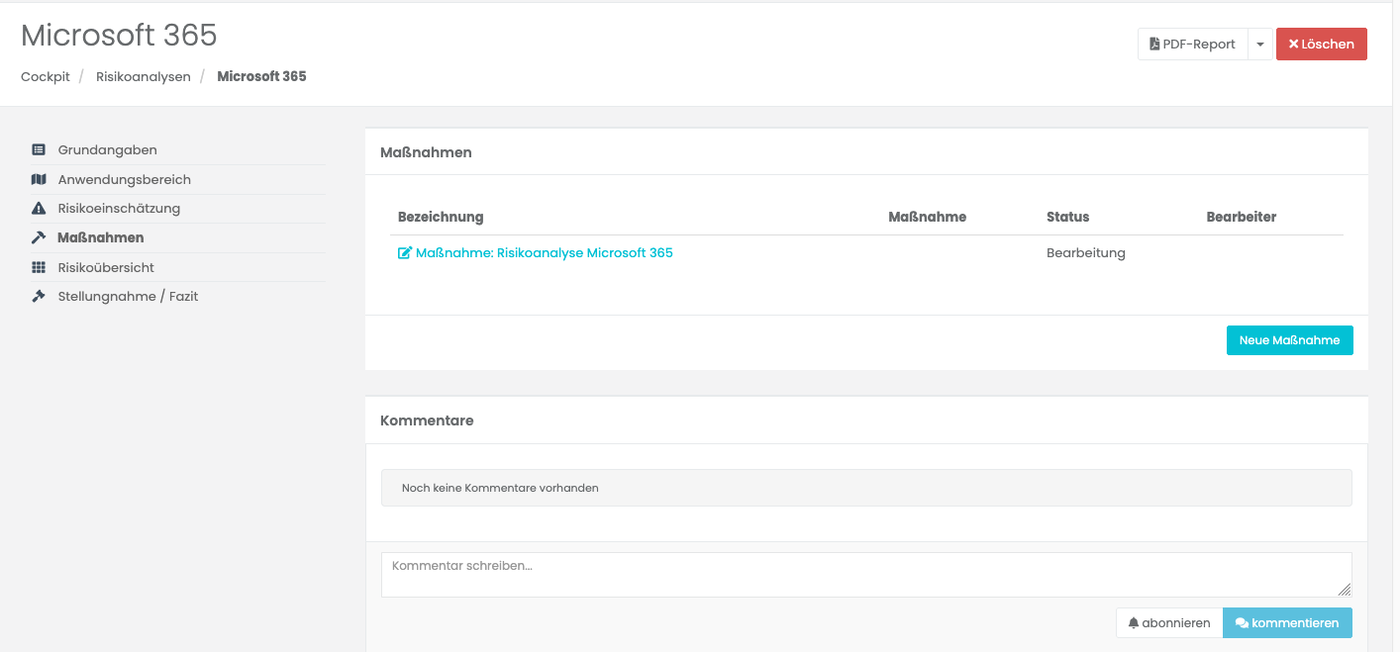Select Maßnahmen in the sidebar
This screenshot has width=1400, height=652.
(101, 238)
